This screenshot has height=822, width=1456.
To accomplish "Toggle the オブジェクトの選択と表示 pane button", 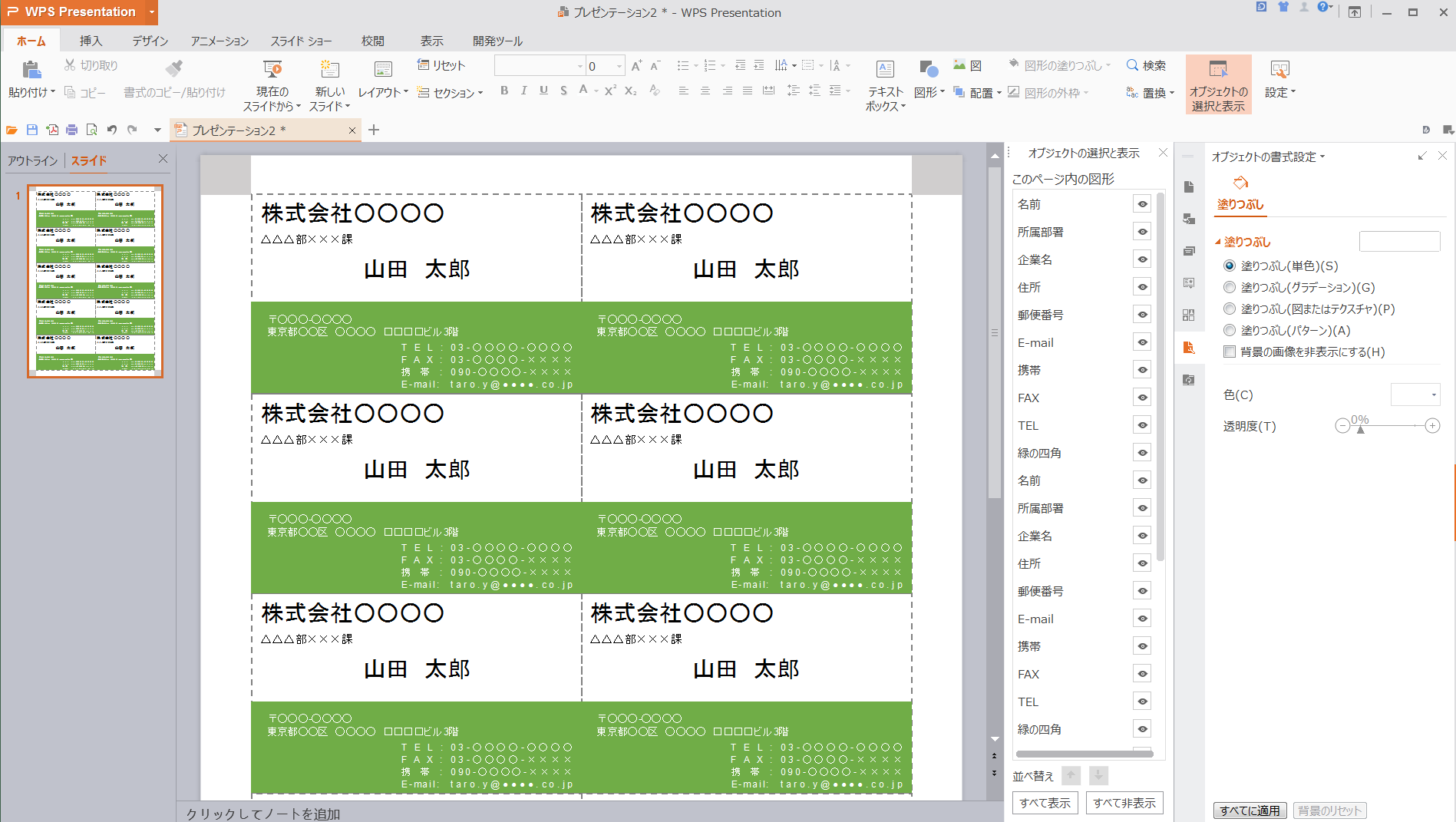I will (x=1218, y=84).
